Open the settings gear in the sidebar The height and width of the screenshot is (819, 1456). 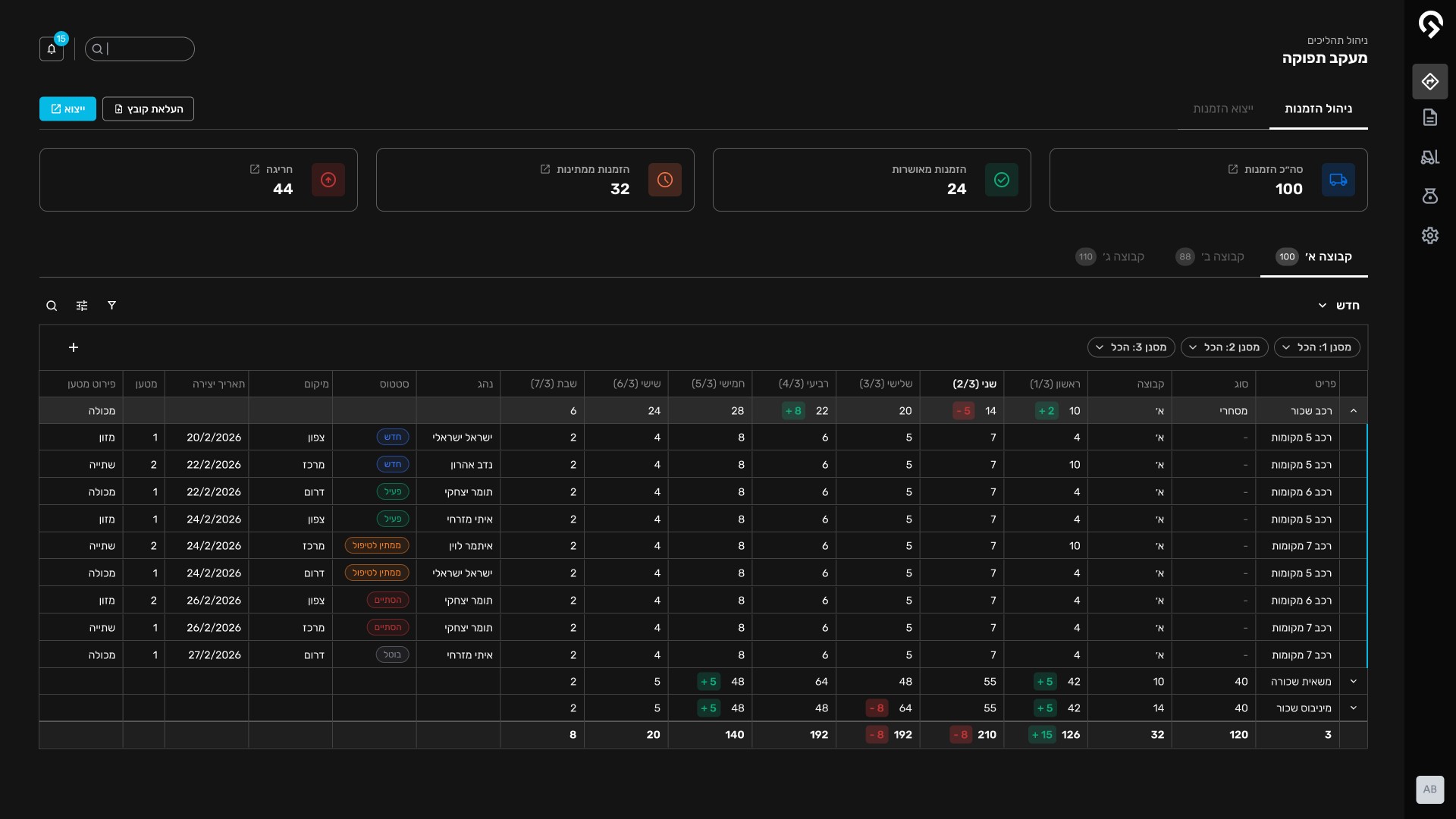click(x=1429, y=236)
